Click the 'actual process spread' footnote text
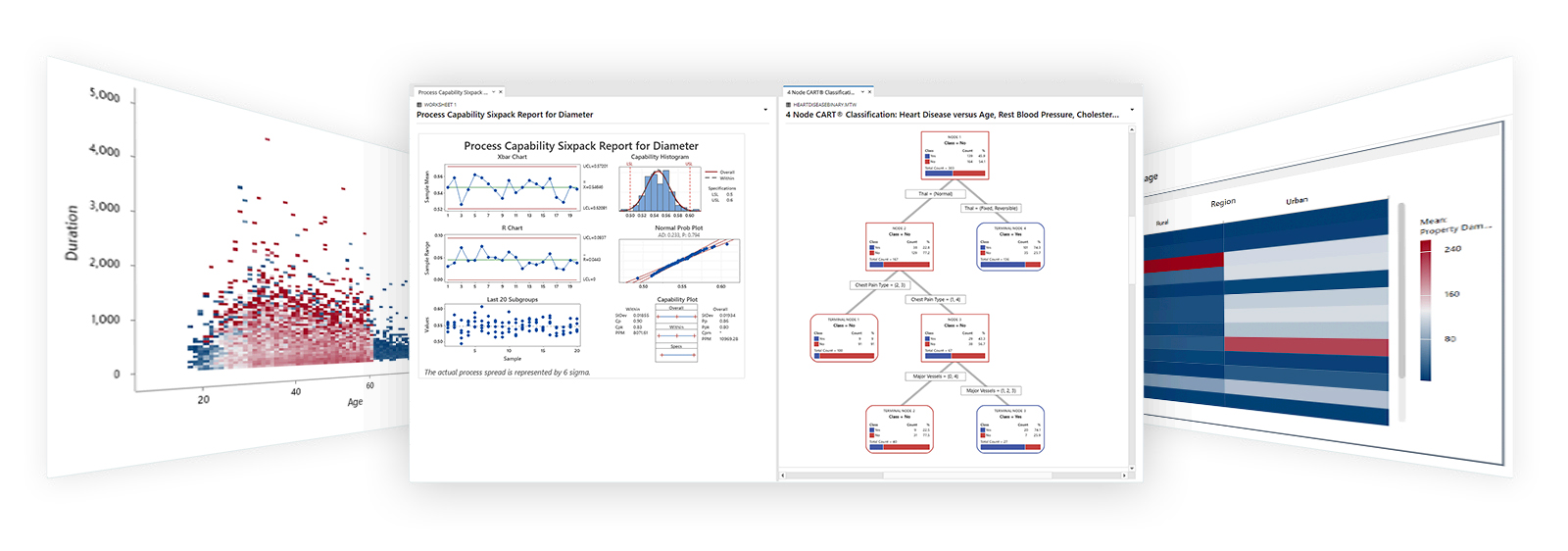1568x551 pixels. (x=508, y=373)
